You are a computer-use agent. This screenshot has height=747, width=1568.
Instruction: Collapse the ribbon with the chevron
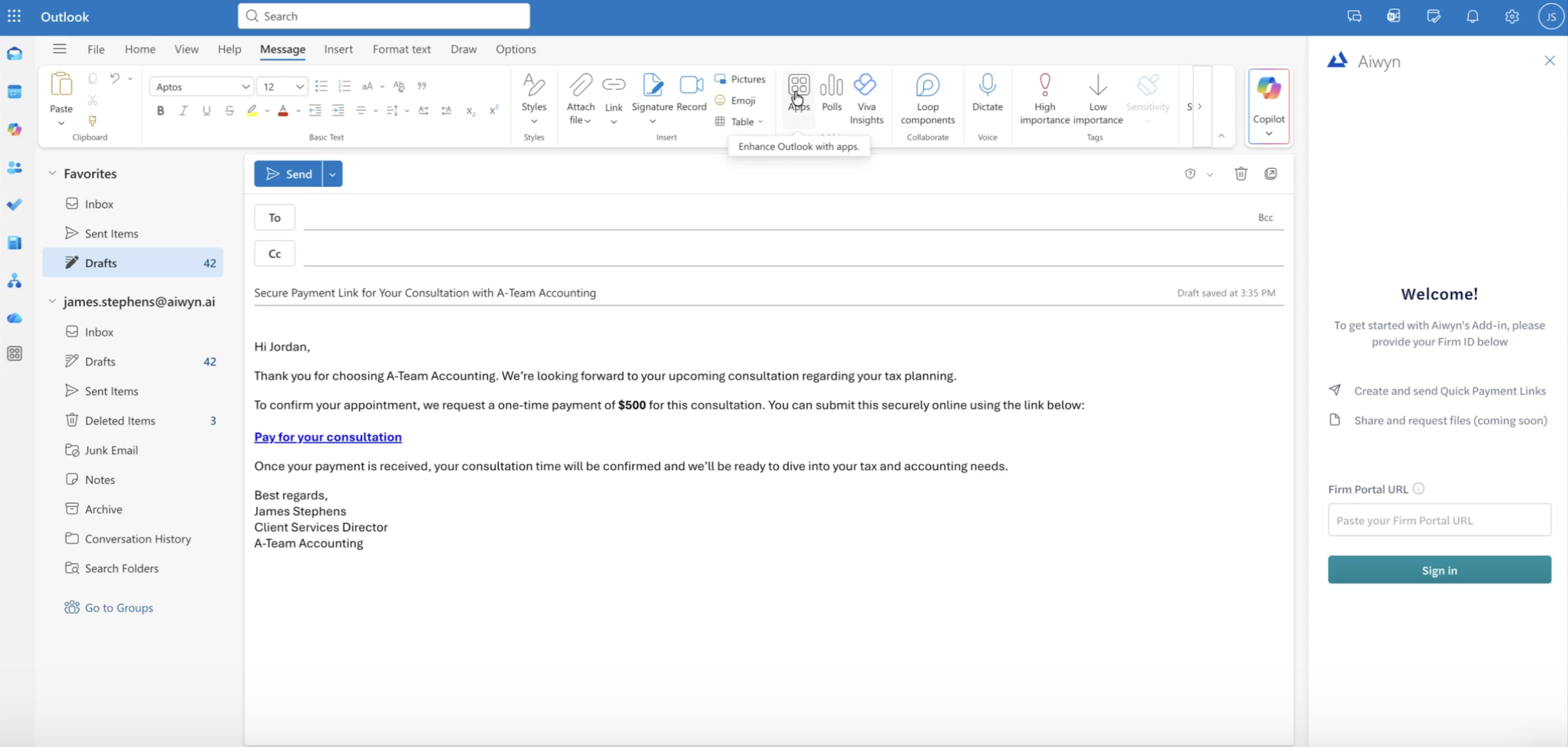1221,136
